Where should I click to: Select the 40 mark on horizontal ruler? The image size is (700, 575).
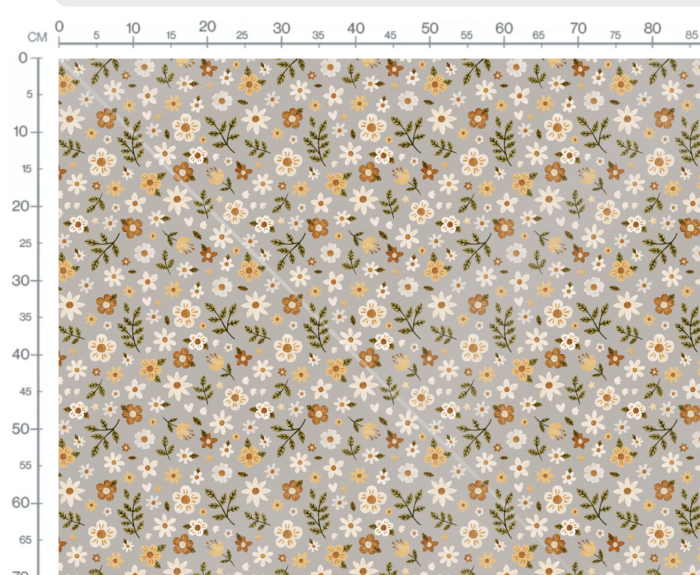point(356,29)
